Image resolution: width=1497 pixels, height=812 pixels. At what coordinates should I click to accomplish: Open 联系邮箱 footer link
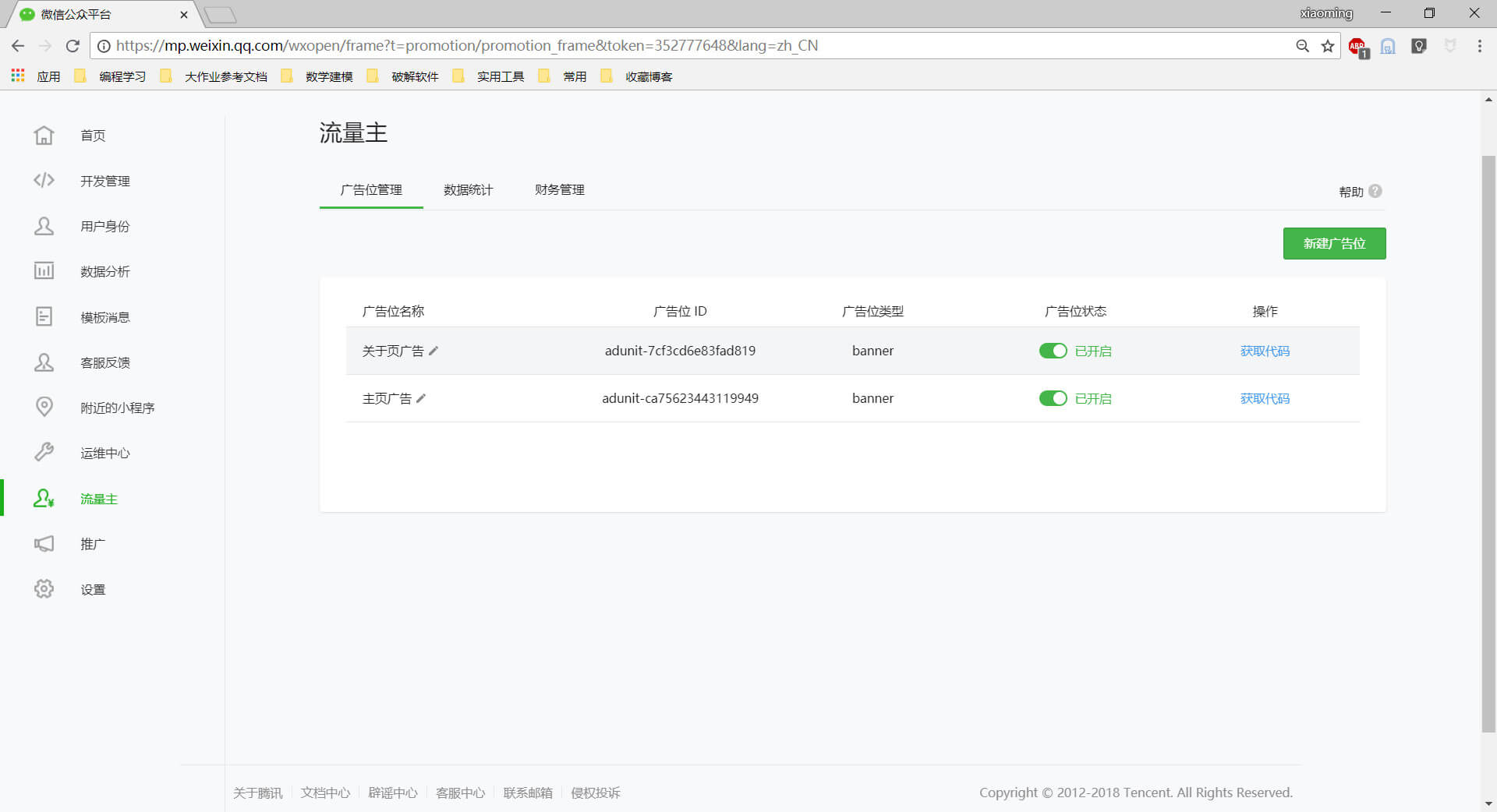(528, 793)
